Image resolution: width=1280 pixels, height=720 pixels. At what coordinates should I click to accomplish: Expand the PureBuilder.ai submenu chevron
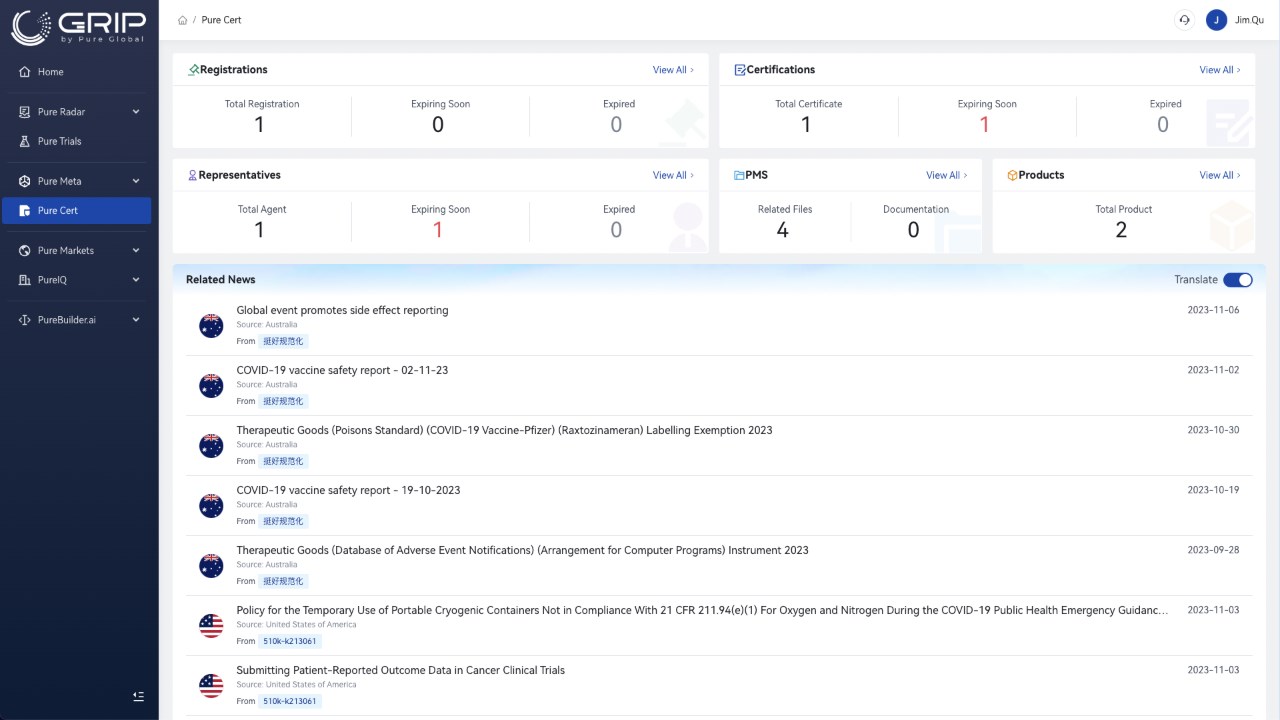coord(136,320)
